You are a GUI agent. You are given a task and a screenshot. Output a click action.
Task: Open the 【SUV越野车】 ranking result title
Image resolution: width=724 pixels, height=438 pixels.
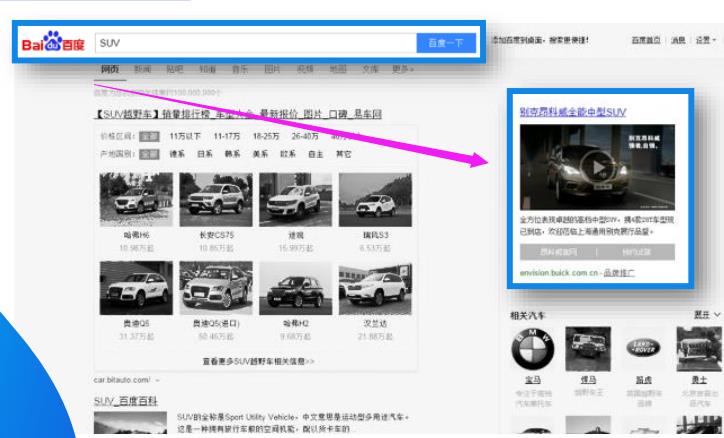tap(238, 114)
